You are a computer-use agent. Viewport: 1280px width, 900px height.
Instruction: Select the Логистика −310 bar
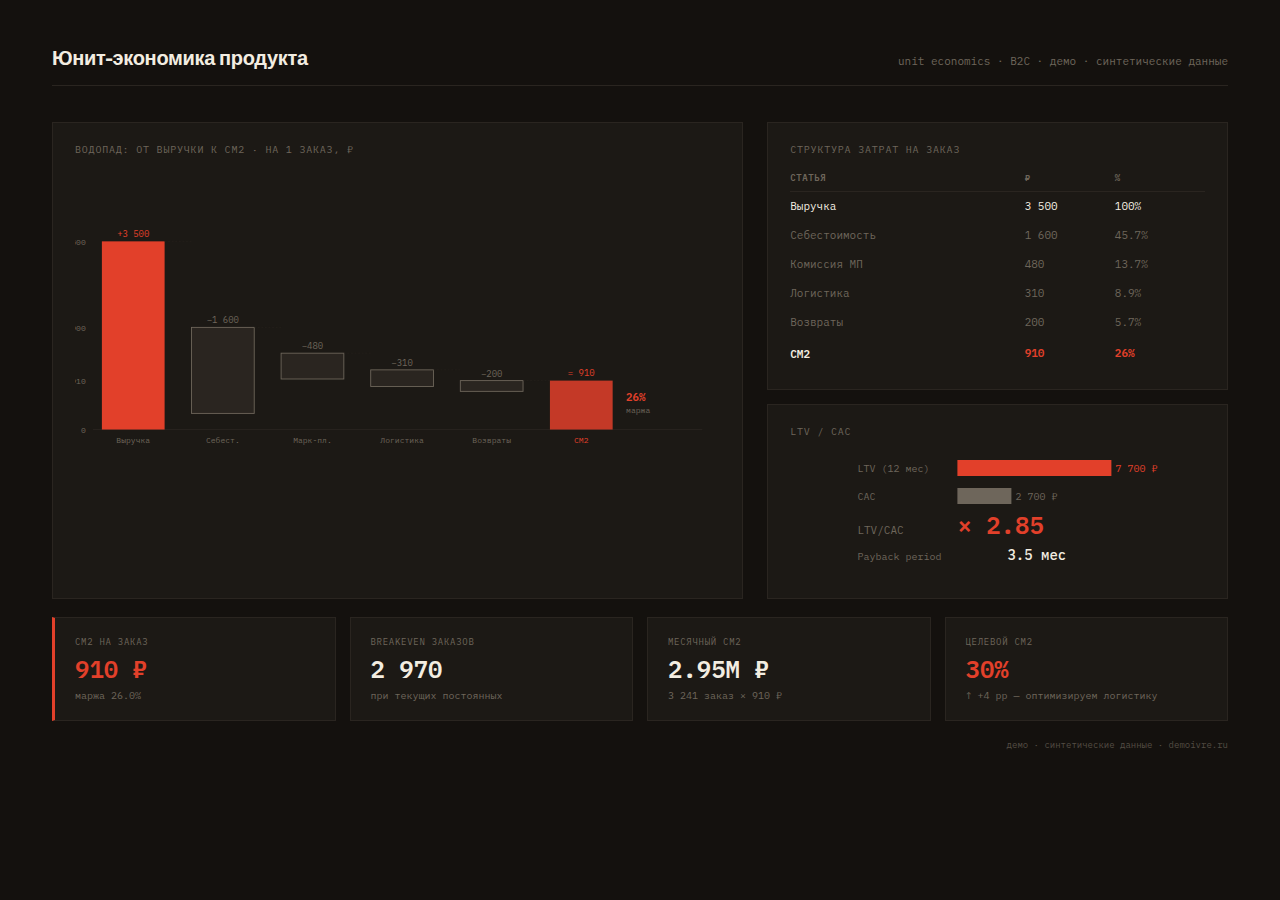[402, 378]
